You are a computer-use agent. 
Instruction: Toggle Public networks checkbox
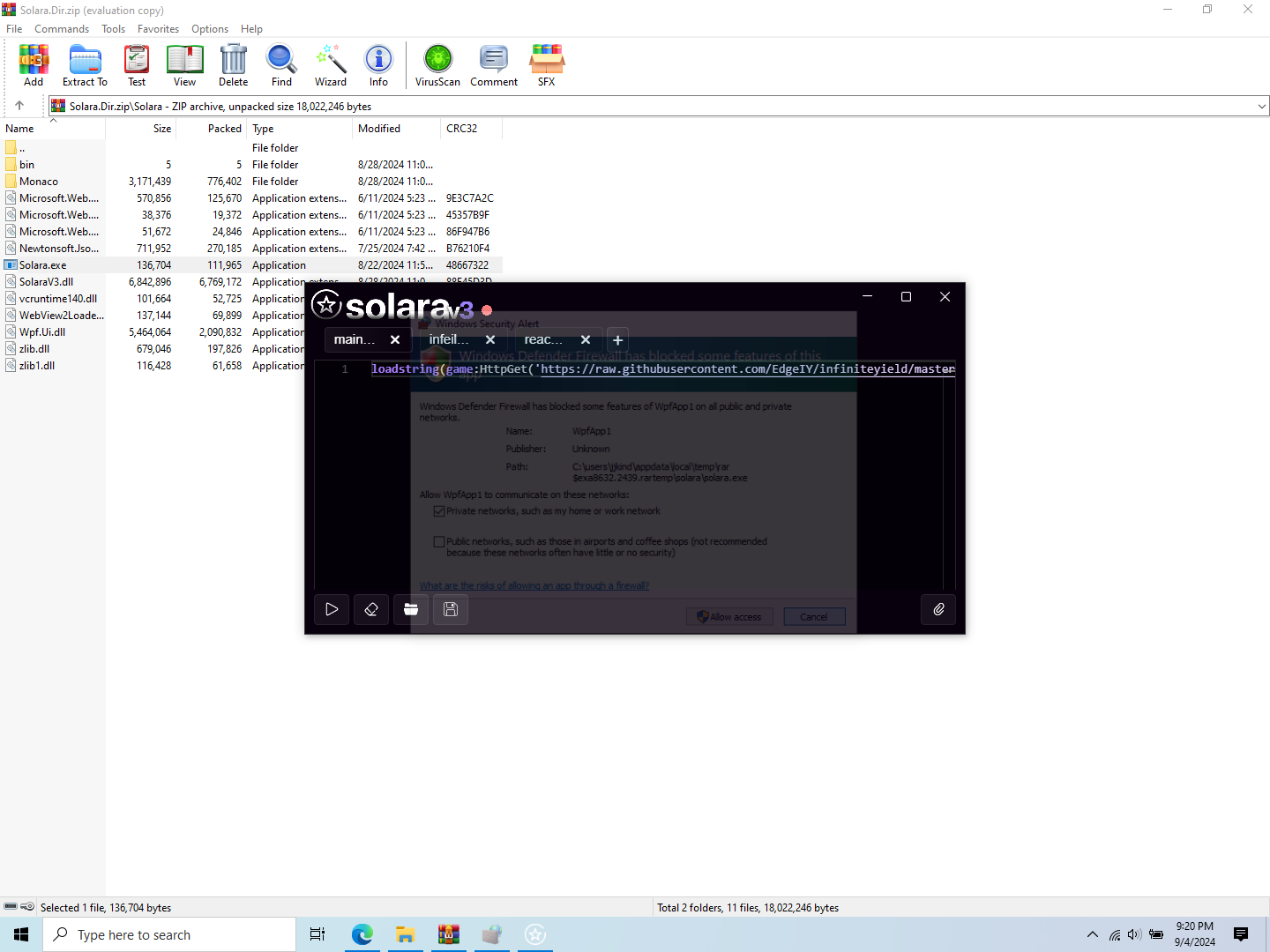(439, 542)
